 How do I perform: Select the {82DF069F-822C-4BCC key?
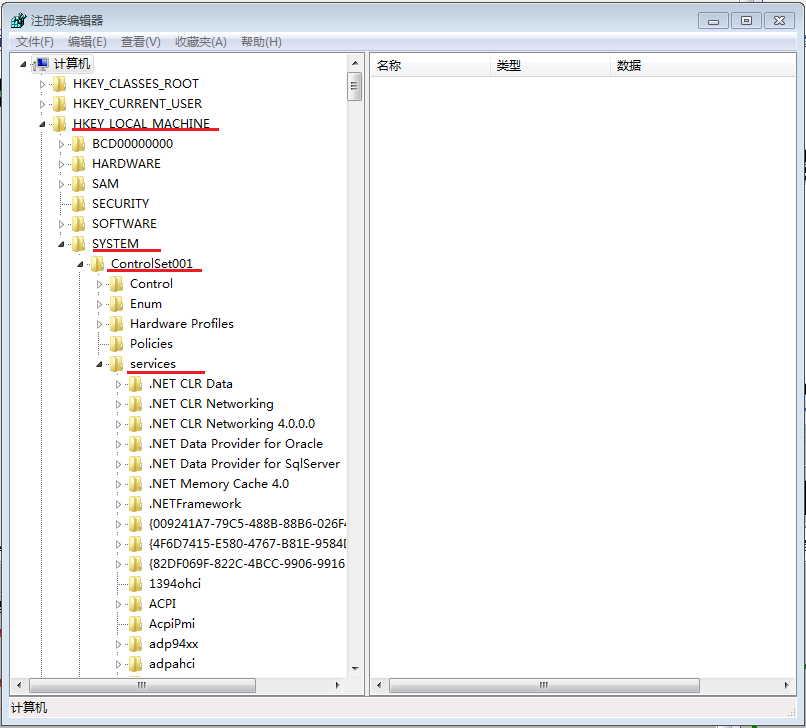pos(247,564)
